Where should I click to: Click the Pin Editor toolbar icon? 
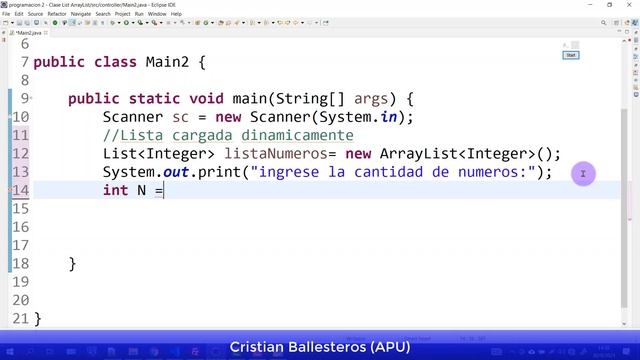(x=325, y=23)
